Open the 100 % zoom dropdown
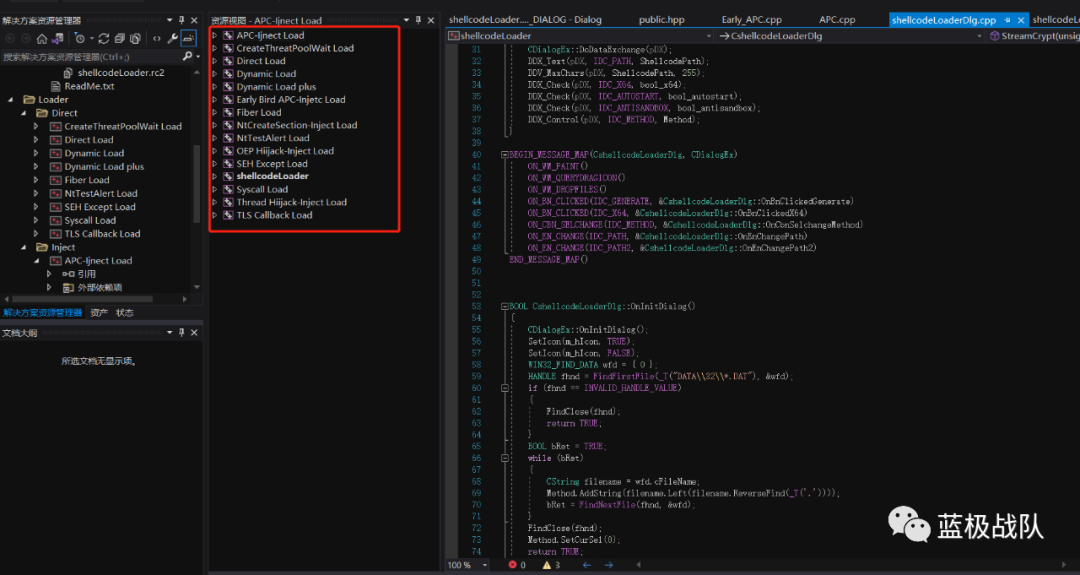The image size is (1080, 575). pyautogui.click(x=484, y=565)
